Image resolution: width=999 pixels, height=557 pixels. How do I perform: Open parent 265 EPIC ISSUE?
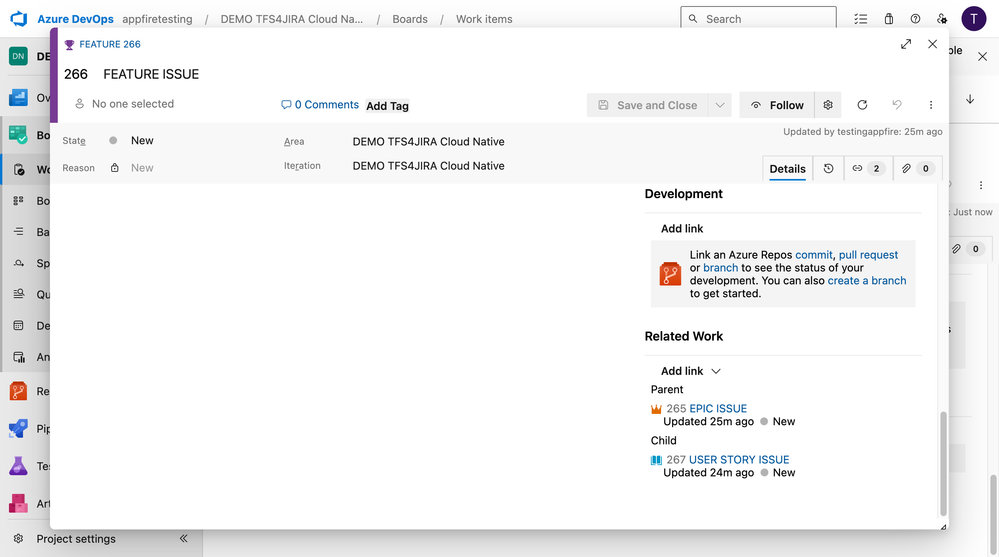[718, 409]
